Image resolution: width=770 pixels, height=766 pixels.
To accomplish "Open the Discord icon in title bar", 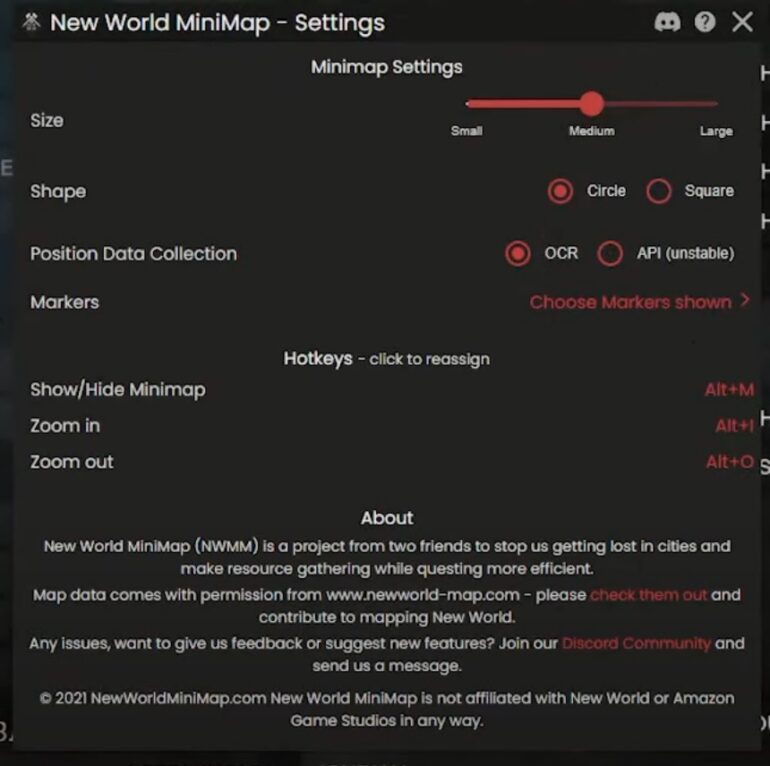I will [x=667, y=22].
